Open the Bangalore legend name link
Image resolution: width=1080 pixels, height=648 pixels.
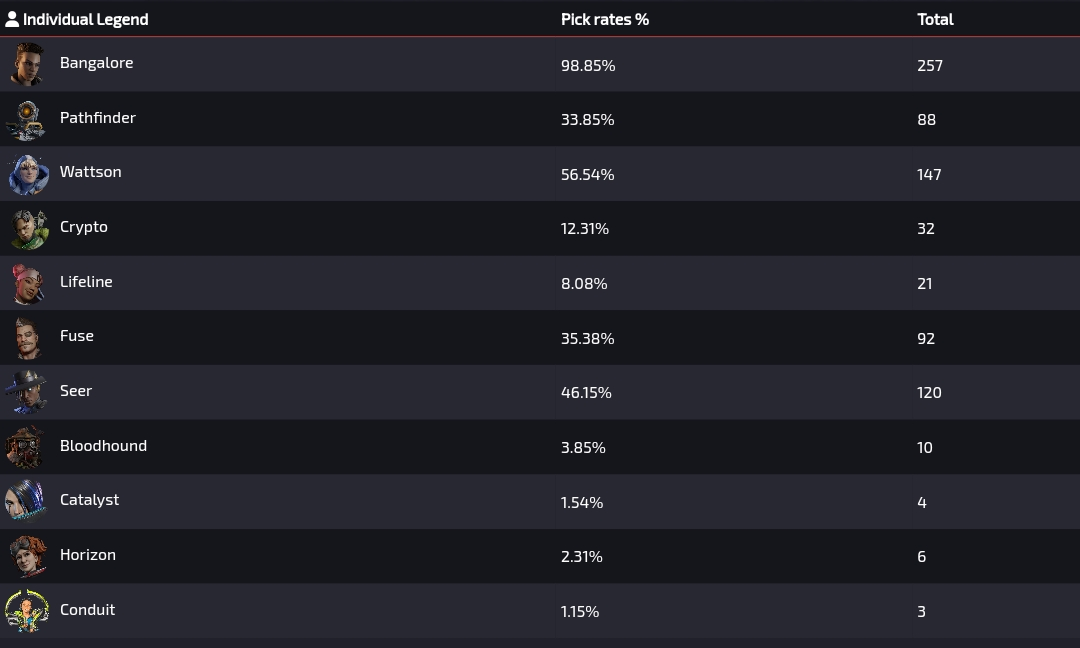click(x=96, y=63)
